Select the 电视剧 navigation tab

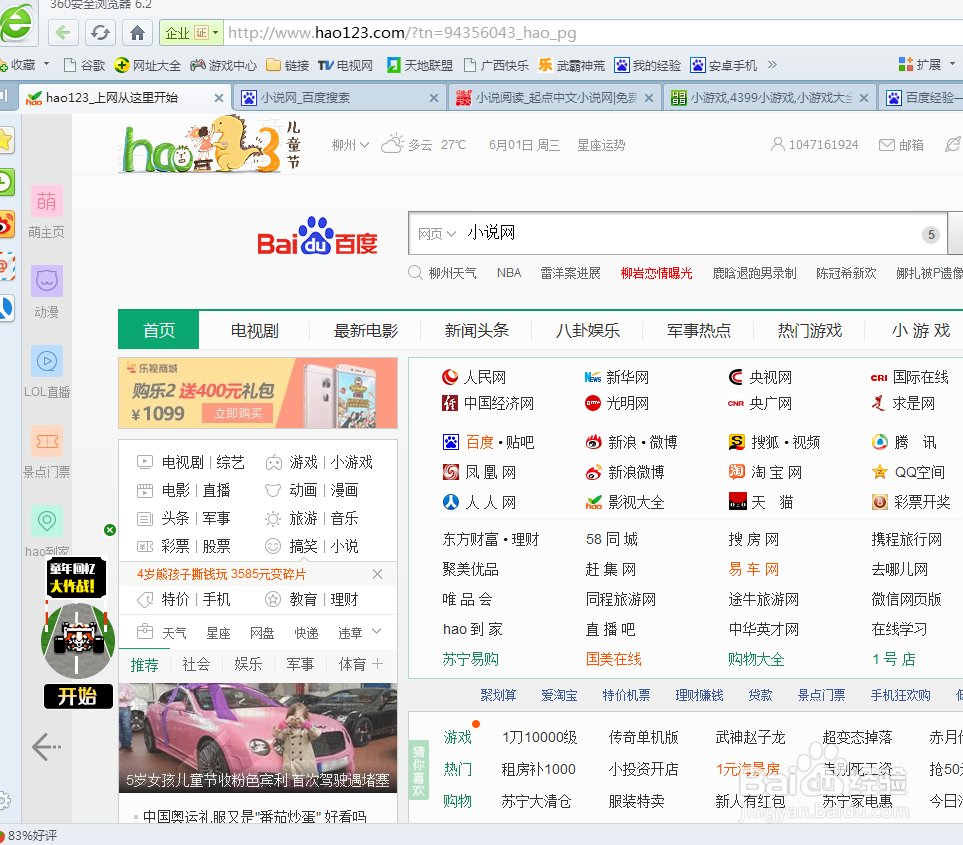254,331
